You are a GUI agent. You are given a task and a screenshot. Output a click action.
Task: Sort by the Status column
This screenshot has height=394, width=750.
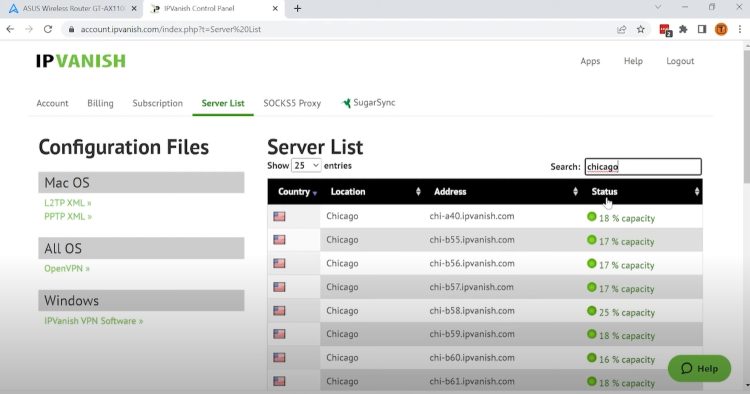(642, 192)
